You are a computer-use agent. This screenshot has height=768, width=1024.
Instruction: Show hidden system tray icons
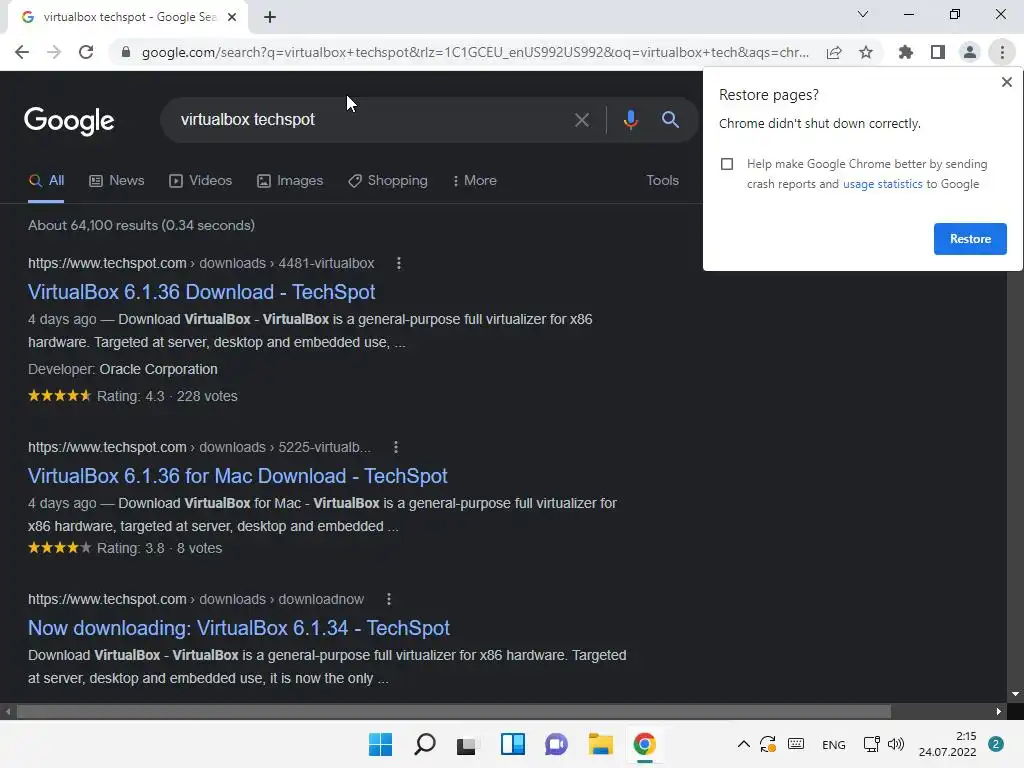click(743, 744)
